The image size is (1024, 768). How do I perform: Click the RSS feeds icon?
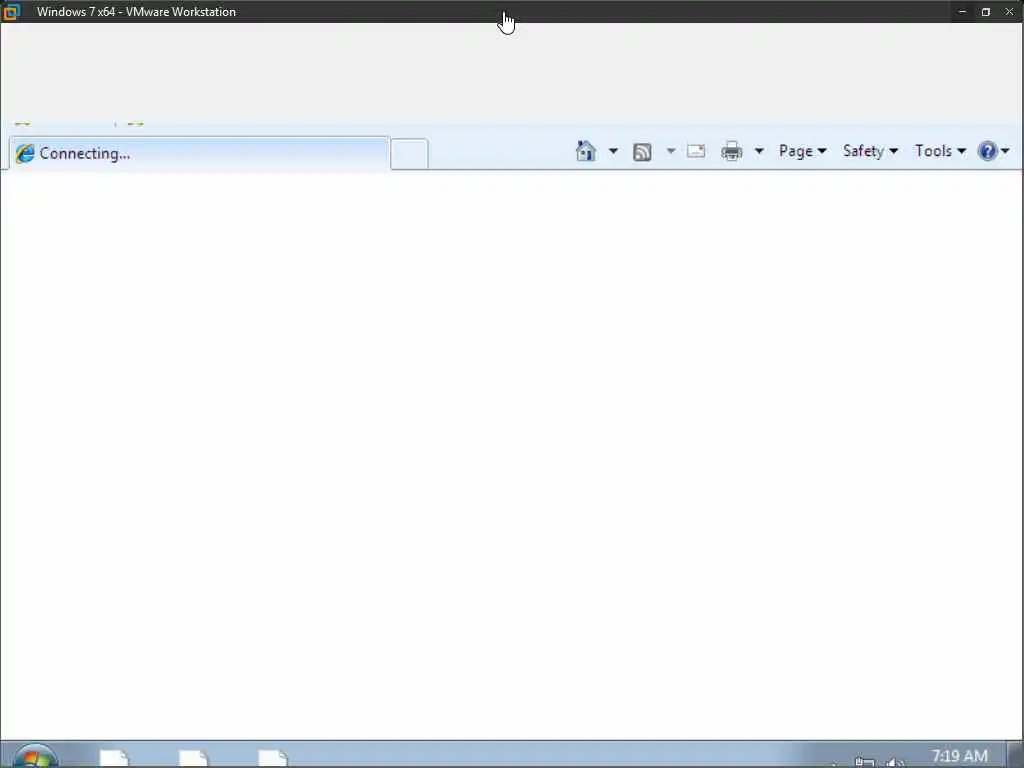point(642,152)
